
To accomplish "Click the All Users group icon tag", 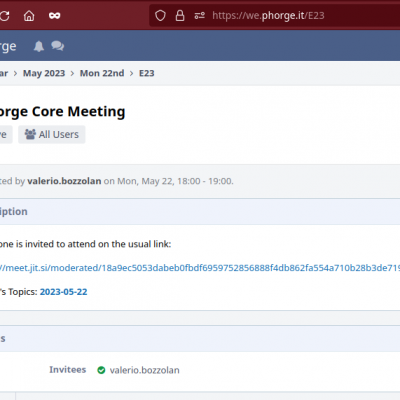I will pos(30,134).
